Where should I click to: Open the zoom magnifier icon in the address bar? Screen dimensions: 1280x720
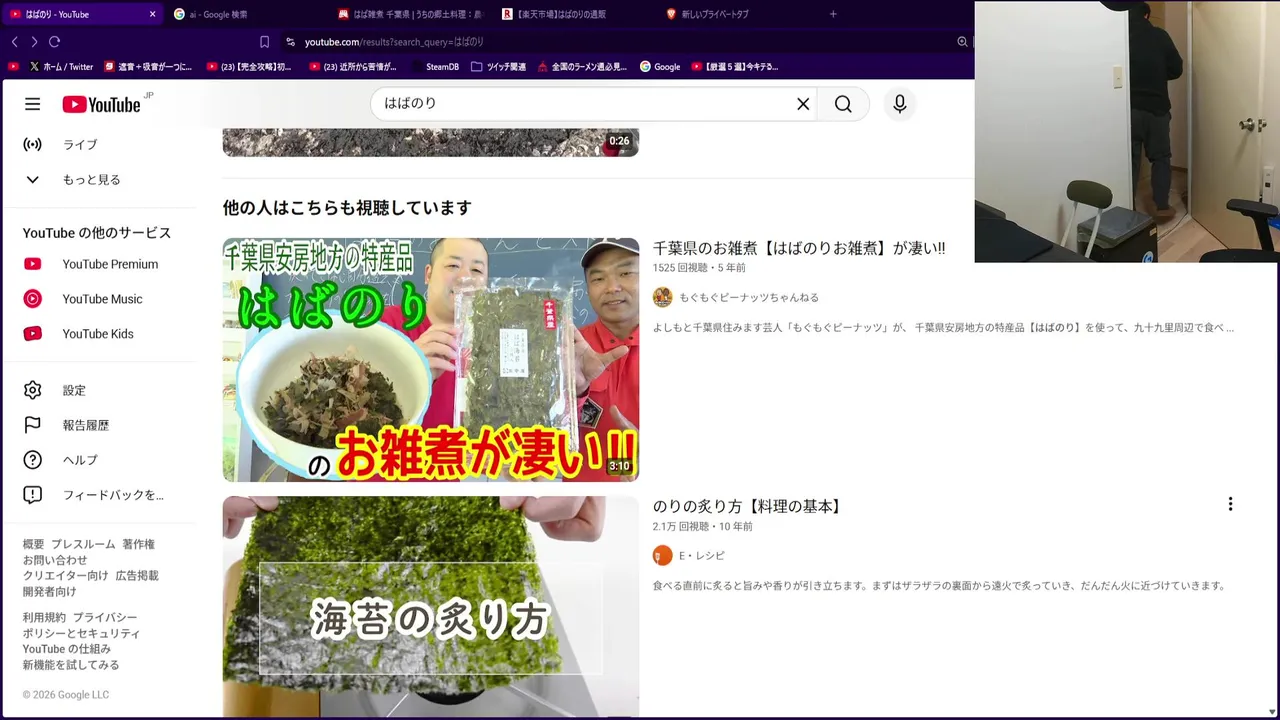pos(962,42)
